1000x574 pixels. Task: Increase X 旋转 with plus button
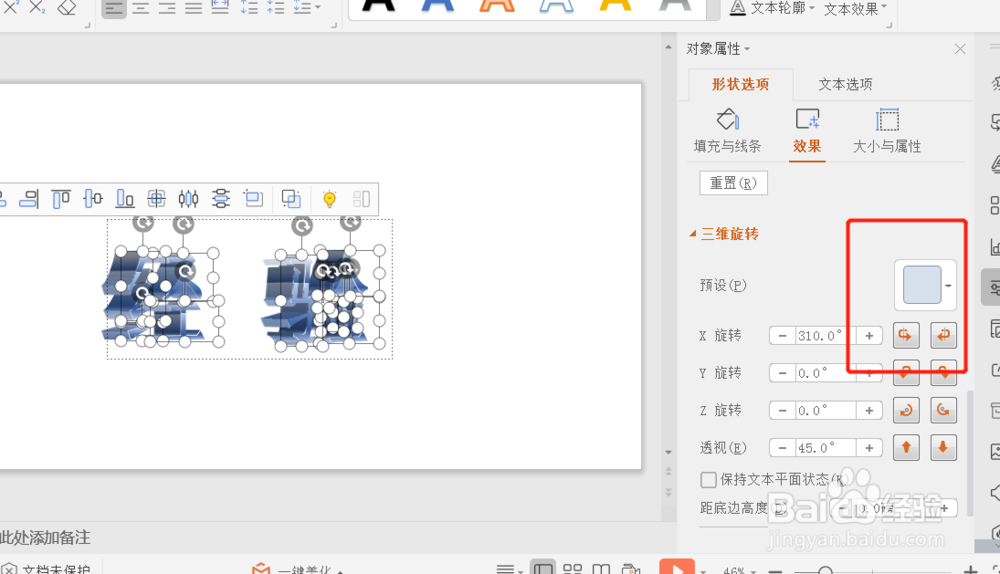869,335
